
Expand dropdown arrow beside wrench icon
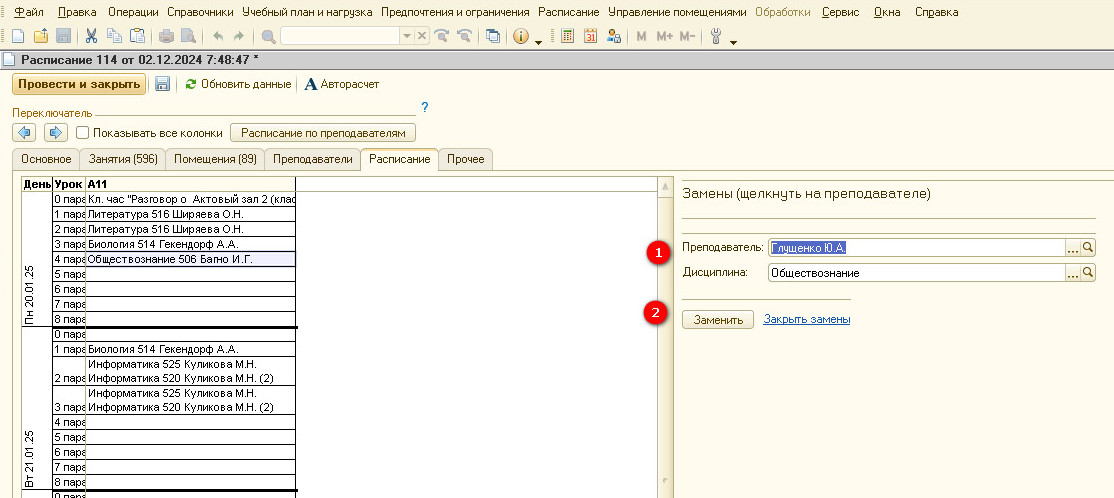click(x=733, y=41)
